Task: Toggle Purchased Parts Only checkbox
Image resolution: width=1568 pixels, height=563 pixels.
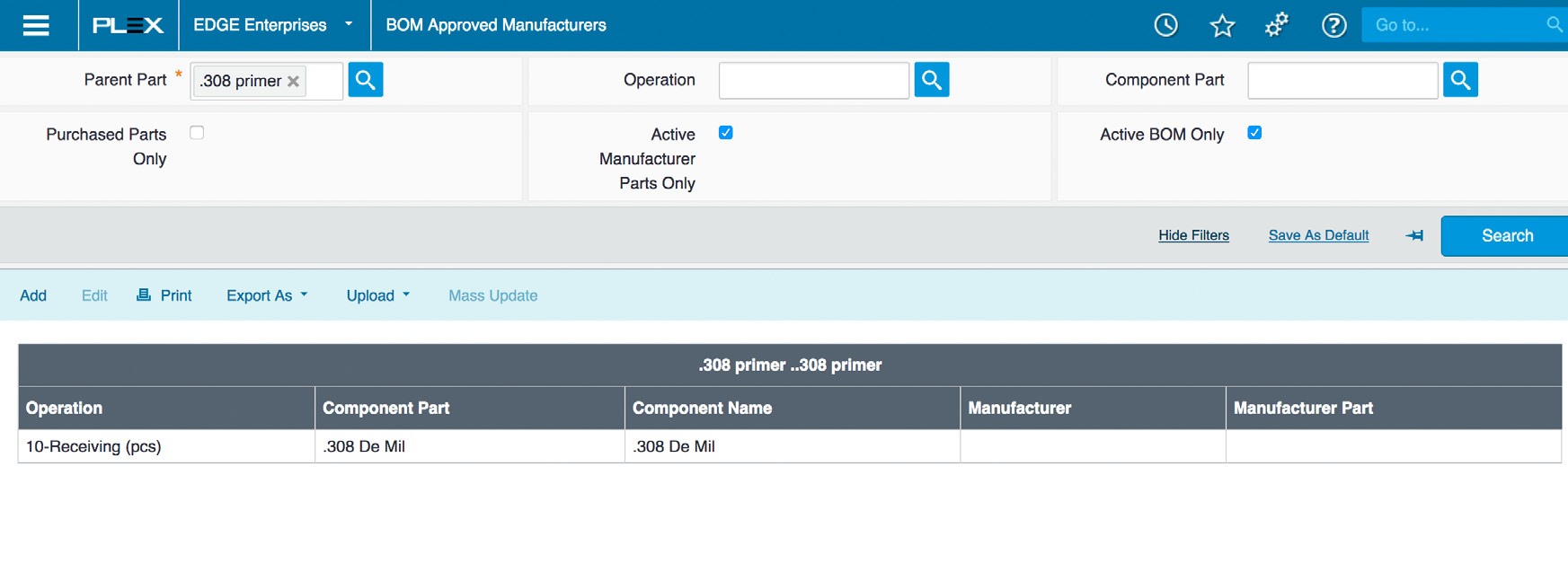Action: pos(197,133)
